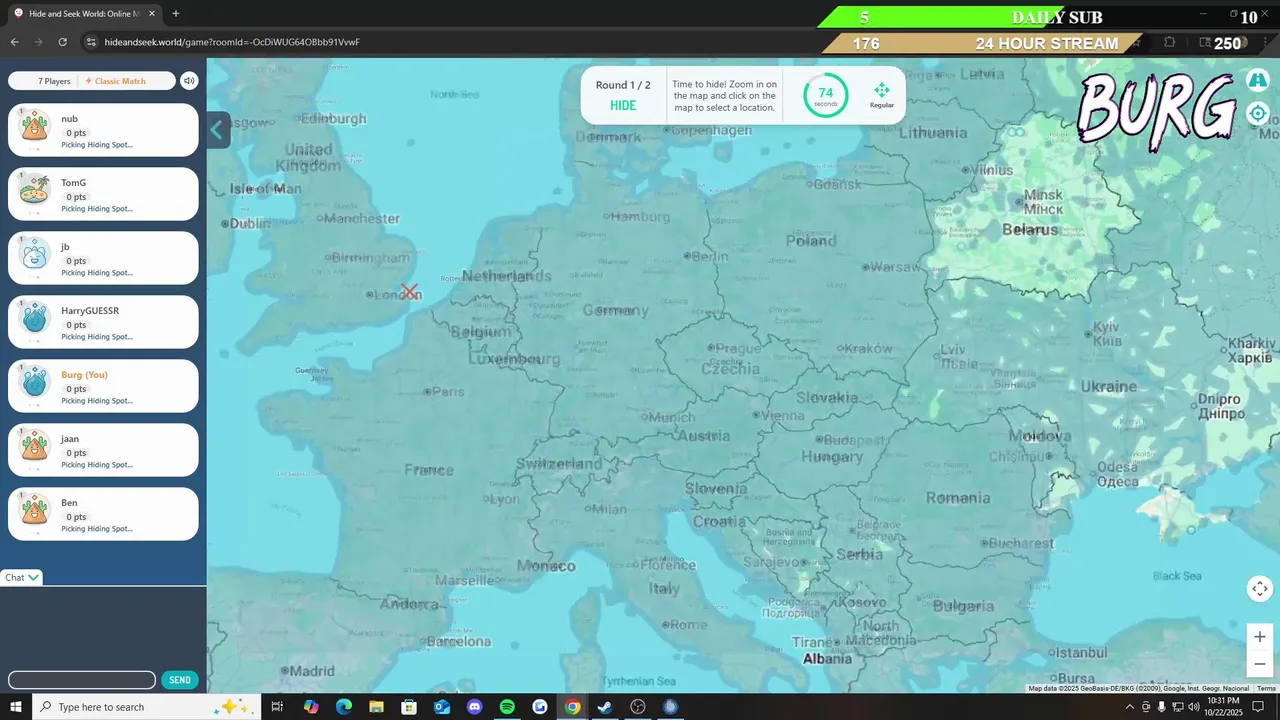
Task: Open Spotify from the taskbar
Action: click(507, 707)
